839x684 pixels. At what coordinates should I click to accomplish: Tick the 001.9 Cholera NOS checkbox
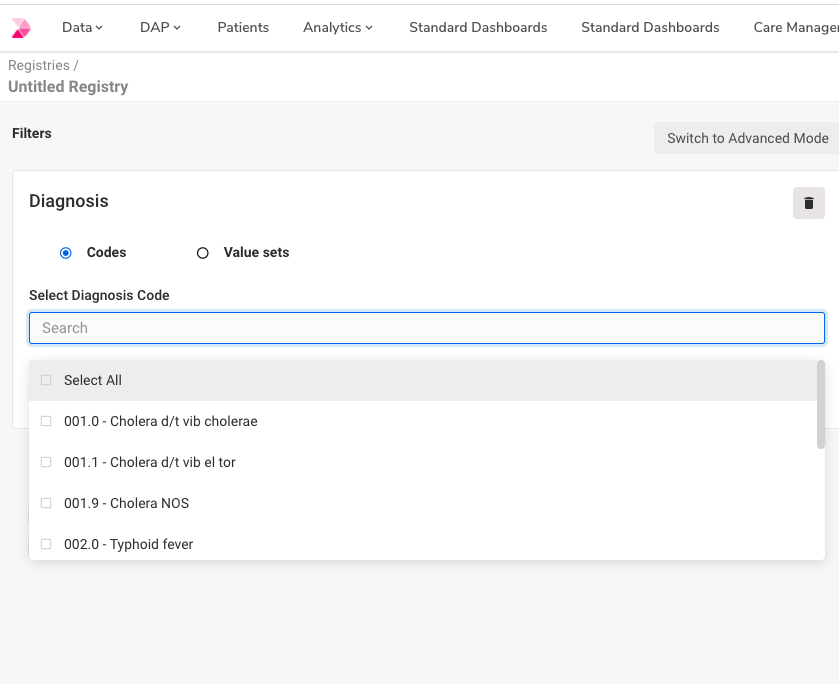46,503
